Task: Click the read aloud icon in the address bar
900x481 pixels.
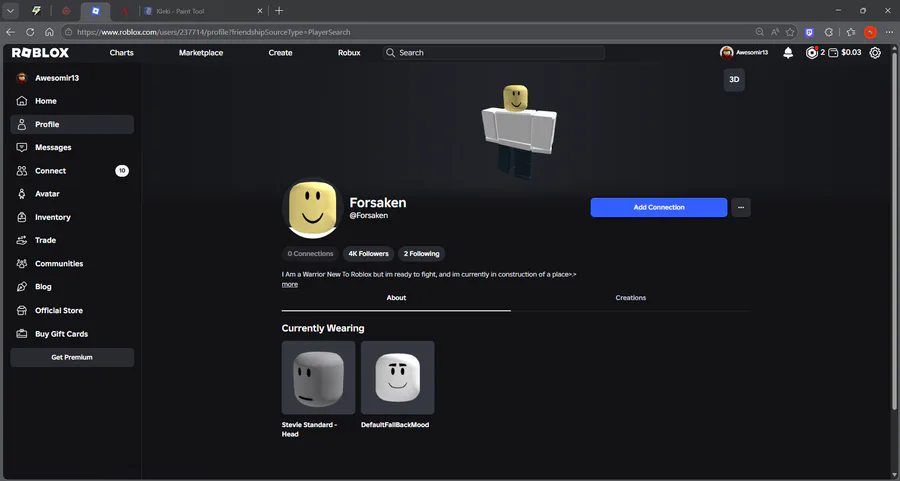Action: (775, 32)
